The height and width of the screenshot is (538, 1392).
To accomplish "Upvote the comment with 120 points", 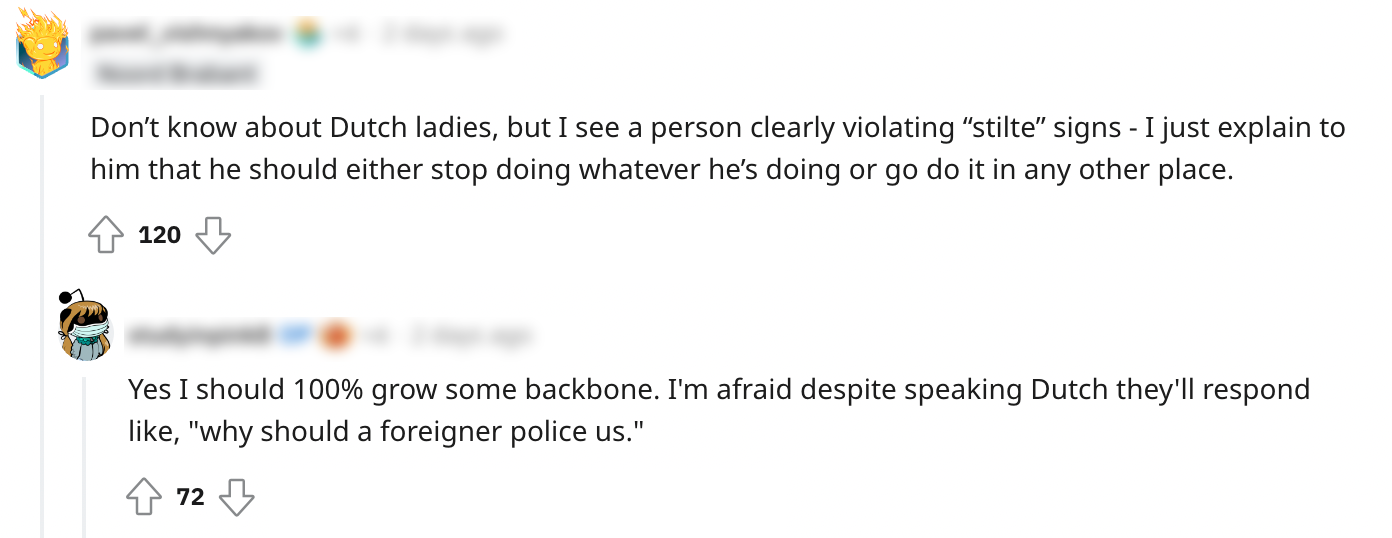I will coord(105,236).
